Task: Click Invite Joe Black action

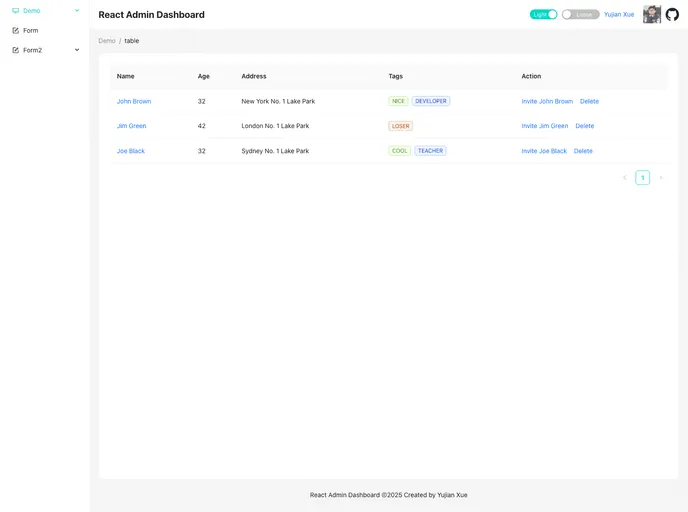Action: coord(544,151)
